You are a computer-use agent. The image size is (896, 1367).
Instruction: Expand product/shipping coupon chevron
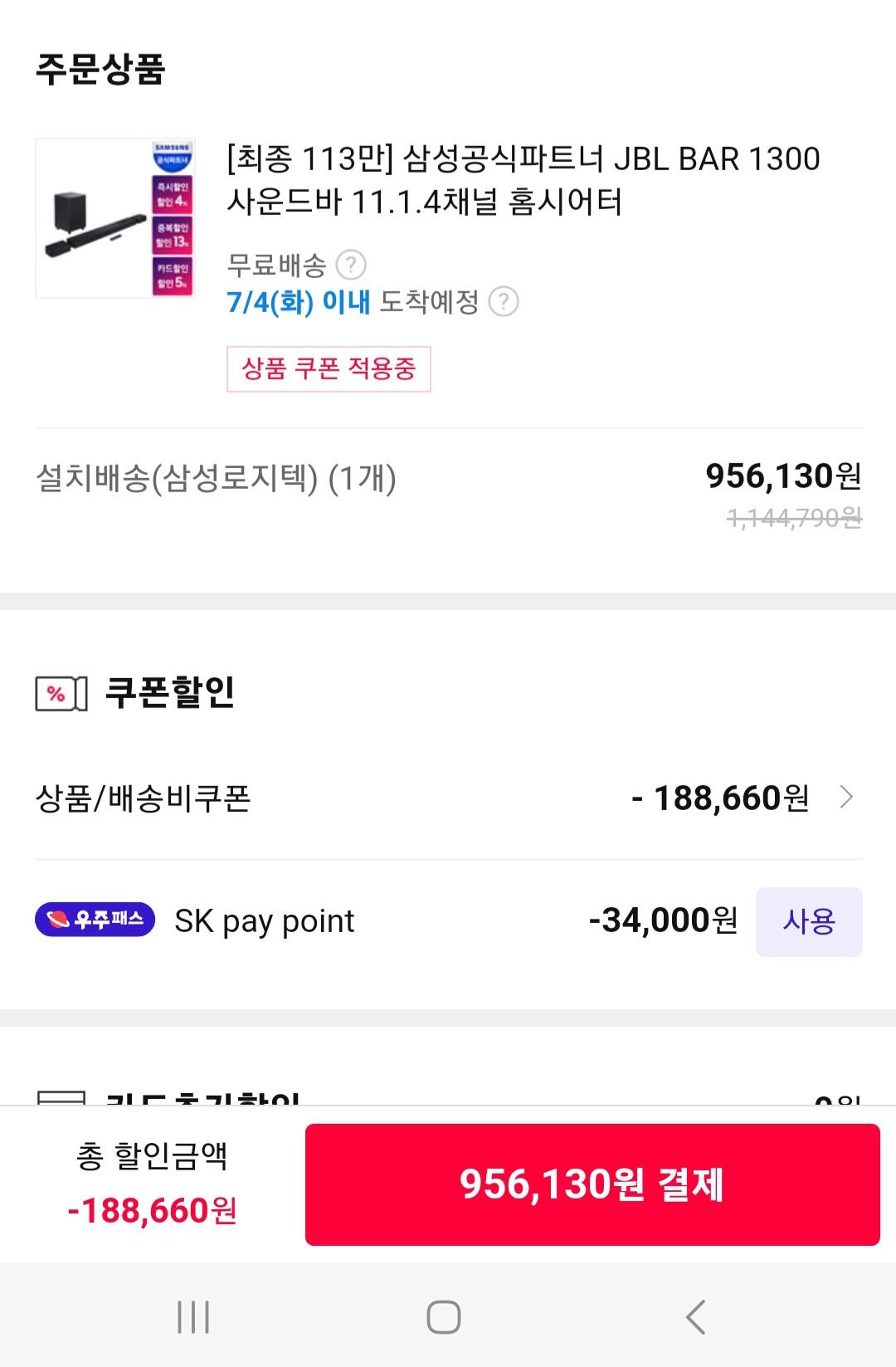click(845, 798)
